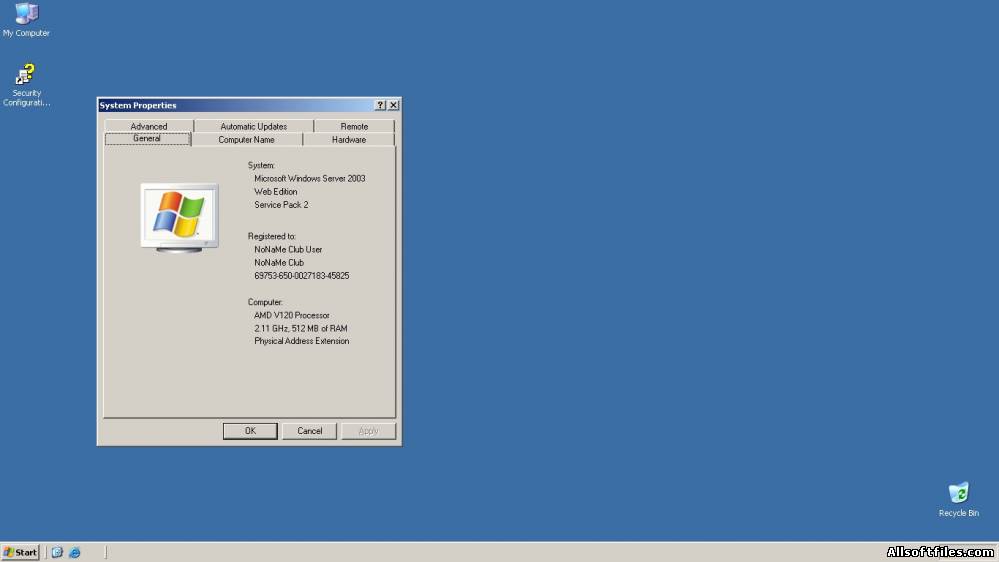Click the Windows logo monitor image
999x562 pixels.
pos(180,218)
